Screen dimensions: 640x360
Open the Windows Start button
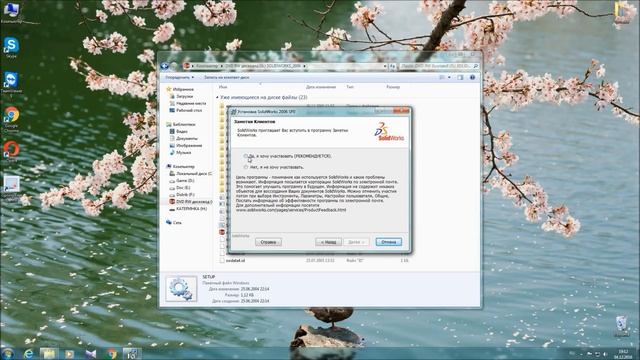tap(8, 353)
